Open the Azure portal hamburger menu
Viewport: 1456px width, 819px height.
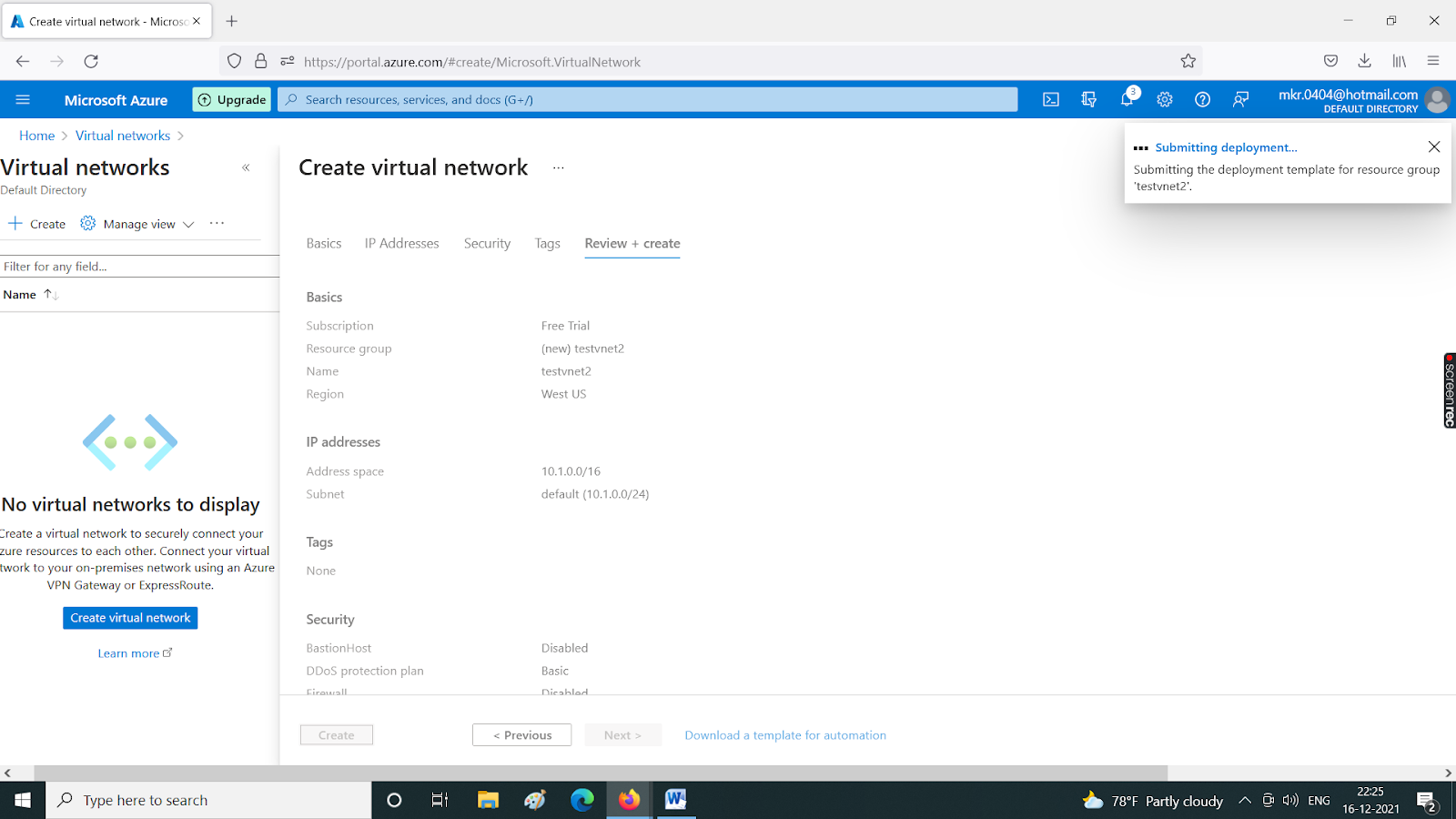tap(23, 100)
